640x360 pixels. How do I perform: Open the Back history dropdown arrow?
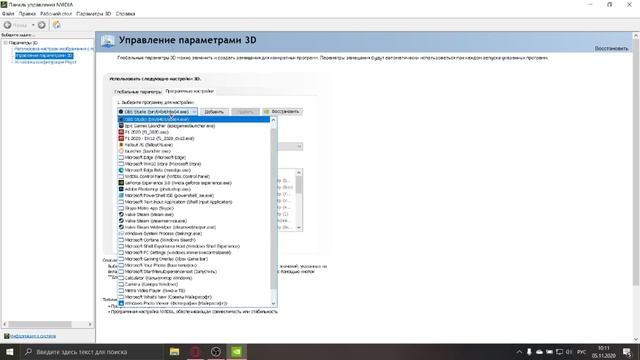[33, 25]
